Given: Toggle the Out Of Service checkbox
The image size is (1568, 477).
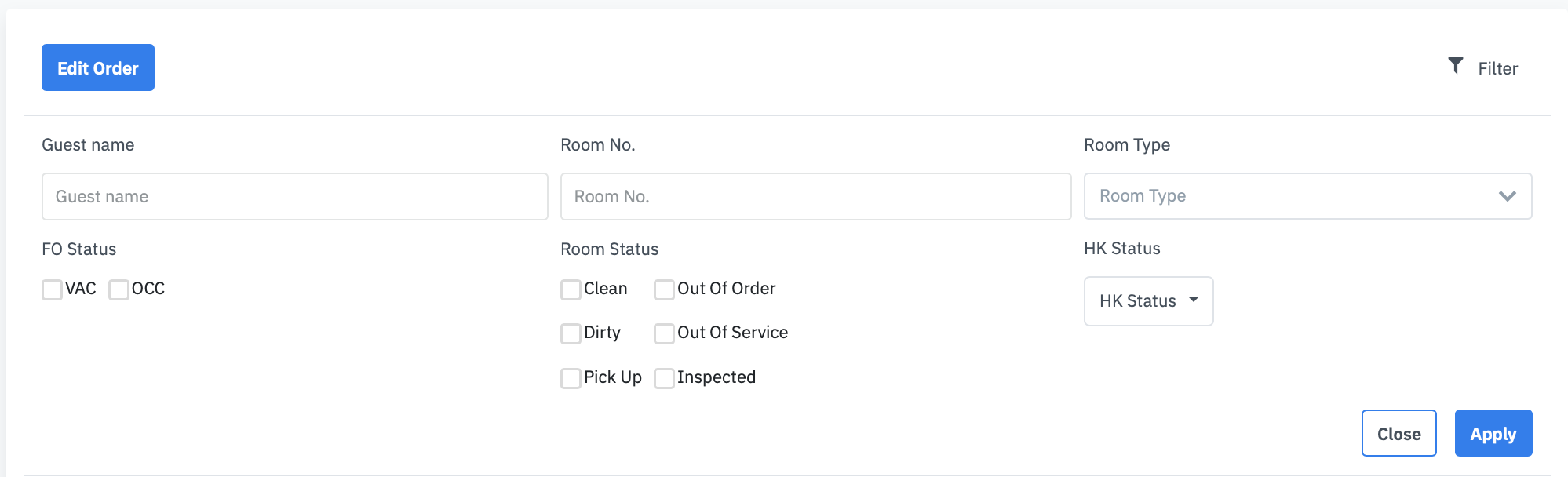Looking at the screenshot, I should (x=664, y=333).
